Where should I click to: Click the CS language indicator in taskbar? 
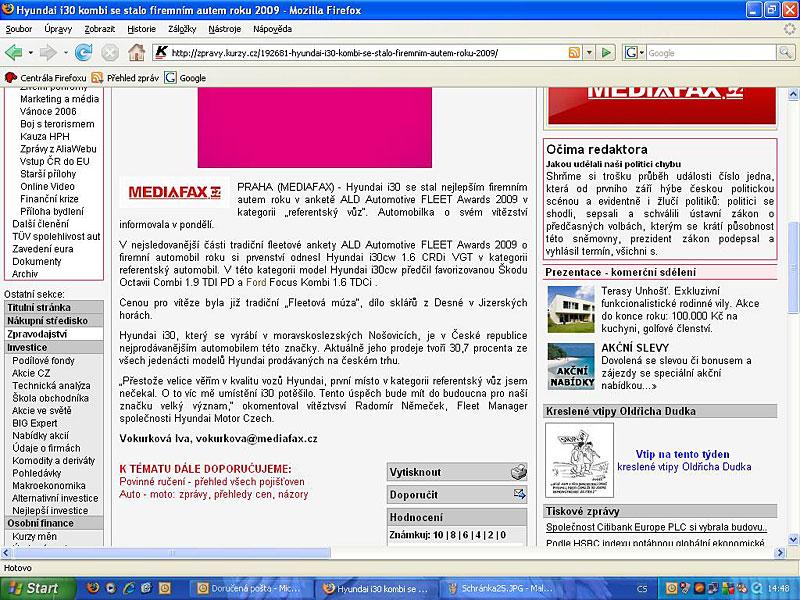[x=642, y=589]
